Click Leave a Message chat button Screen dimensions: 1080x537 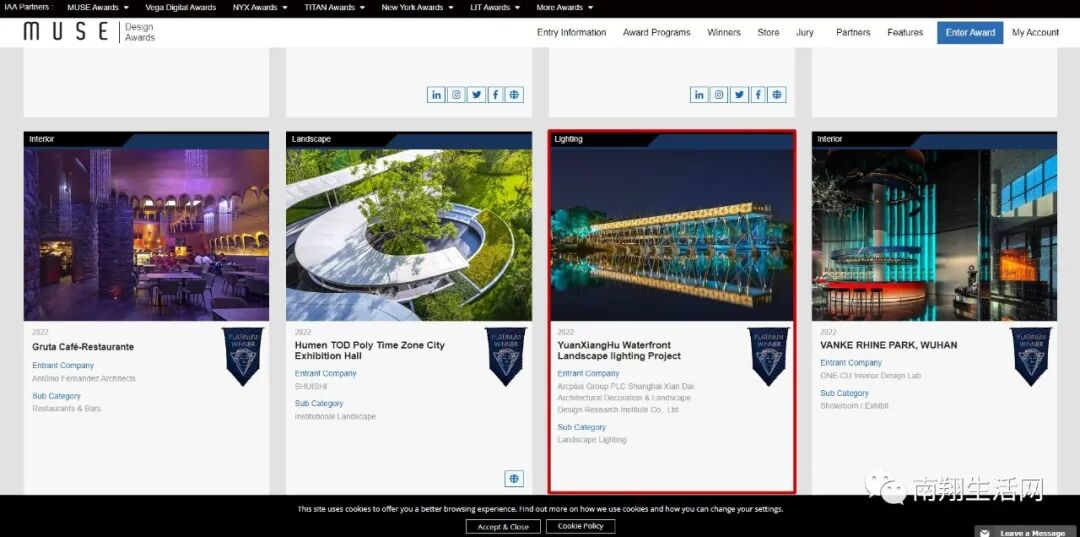pos(1027,533)
